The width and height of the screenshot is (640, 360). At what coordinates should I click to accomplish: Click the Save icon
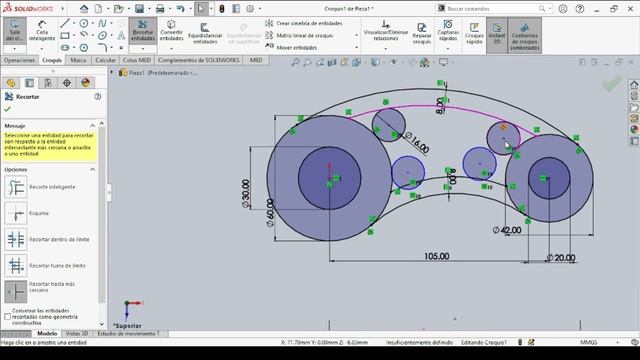[x=139, y=9]
